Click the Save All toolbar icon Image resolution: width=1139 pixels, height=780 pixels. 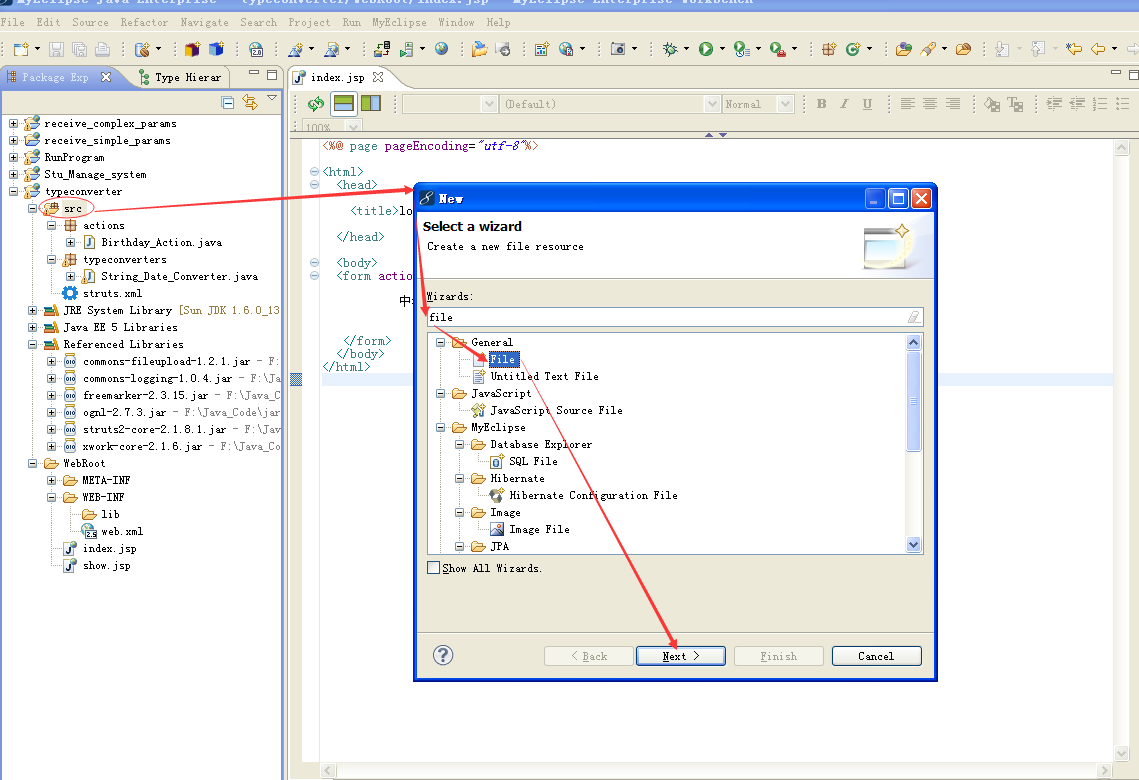coord(79,49)
